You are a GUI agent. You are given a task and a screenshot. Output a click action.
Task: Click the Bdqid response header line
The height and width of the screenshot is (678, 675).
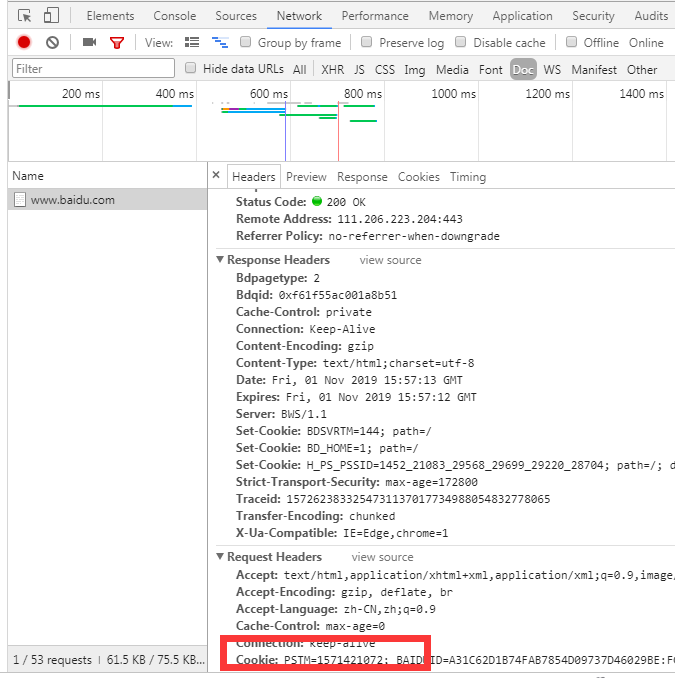(x=316, y=295)
